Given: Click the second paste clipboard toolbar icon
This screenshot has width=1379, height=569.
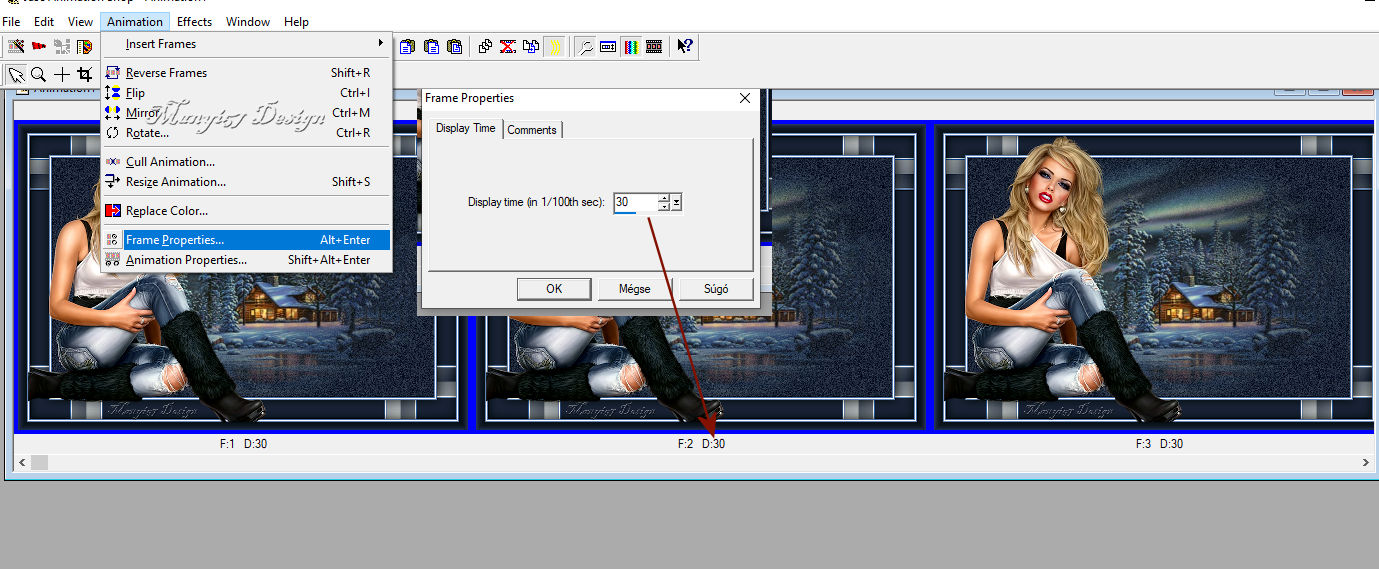Looking at the screenshot, I should coord(431,46).
